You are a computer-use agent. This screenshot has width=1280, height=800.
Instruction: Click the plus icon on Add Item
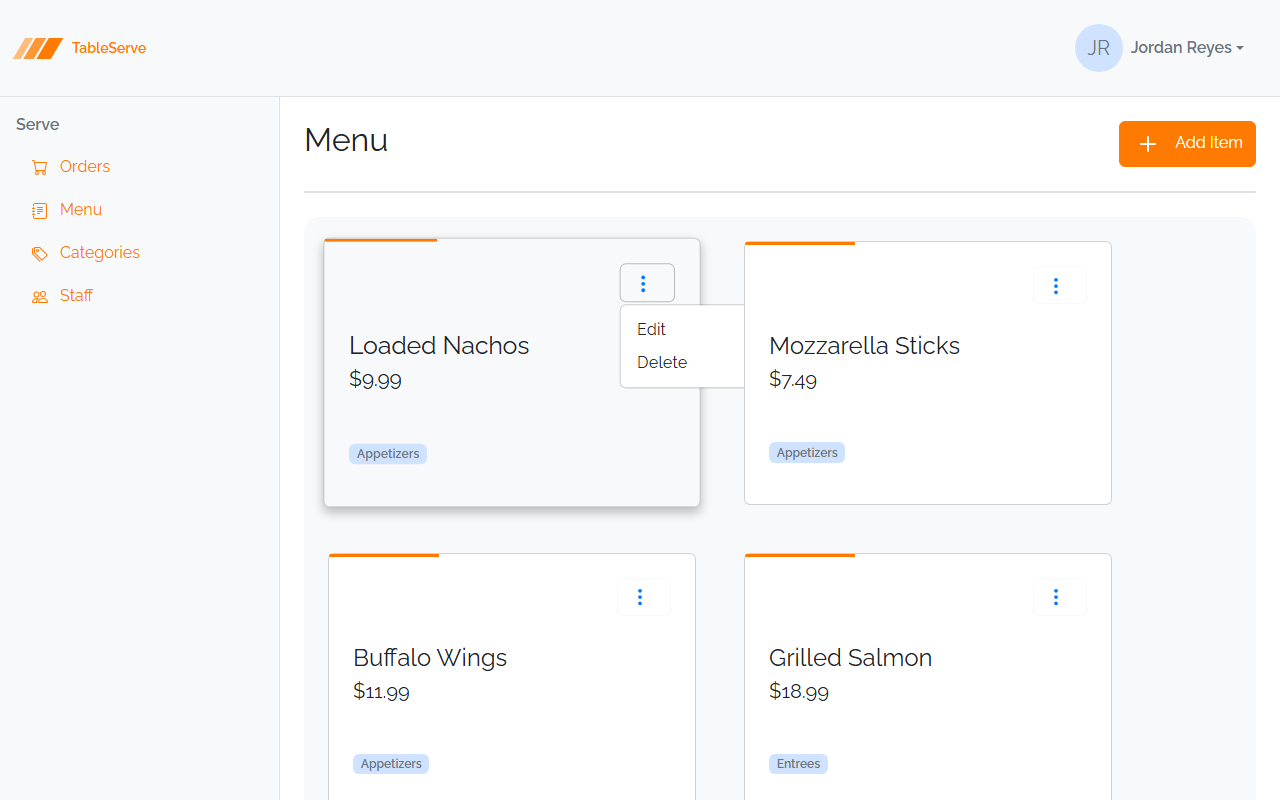[1148, 144]
